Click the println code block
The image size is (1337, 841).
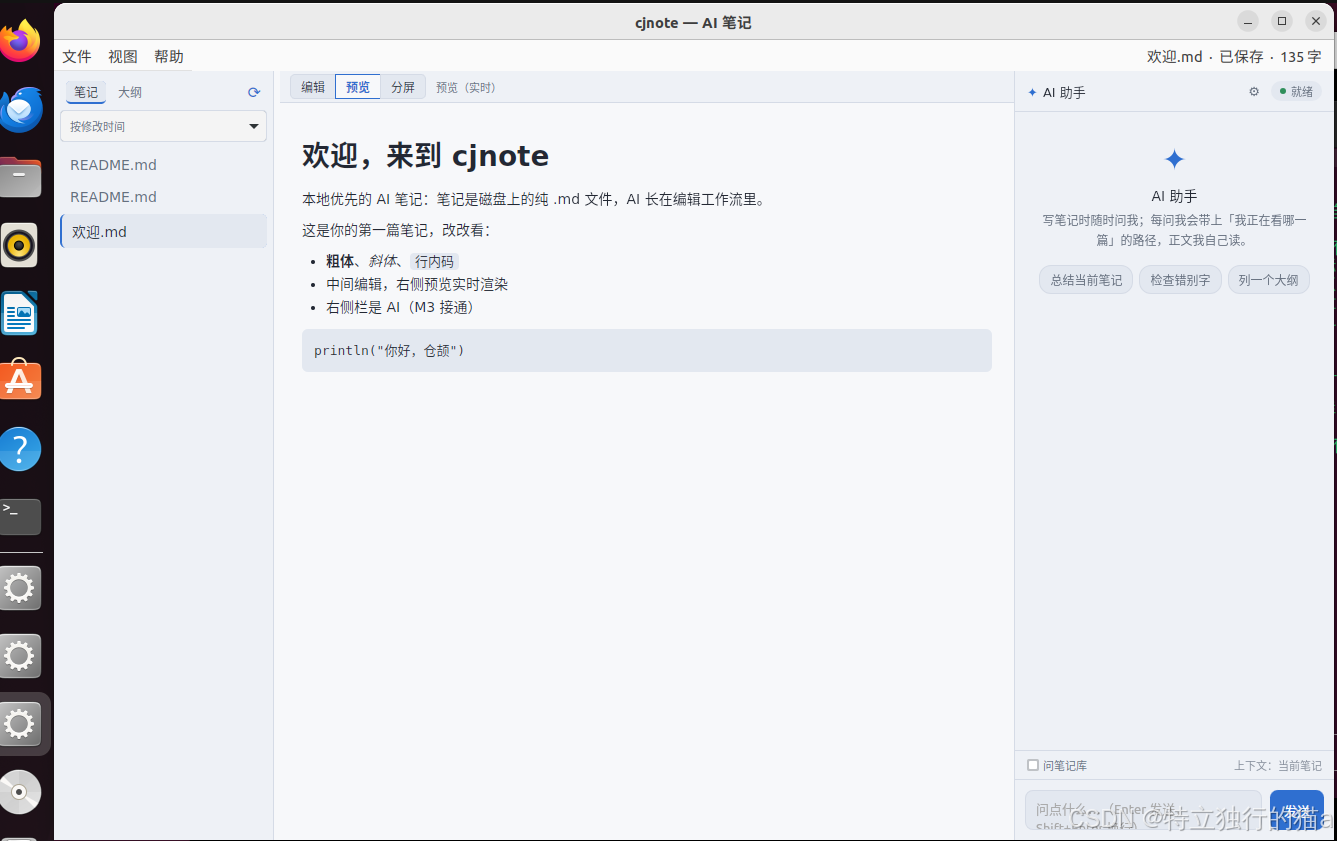coord(647,351)
